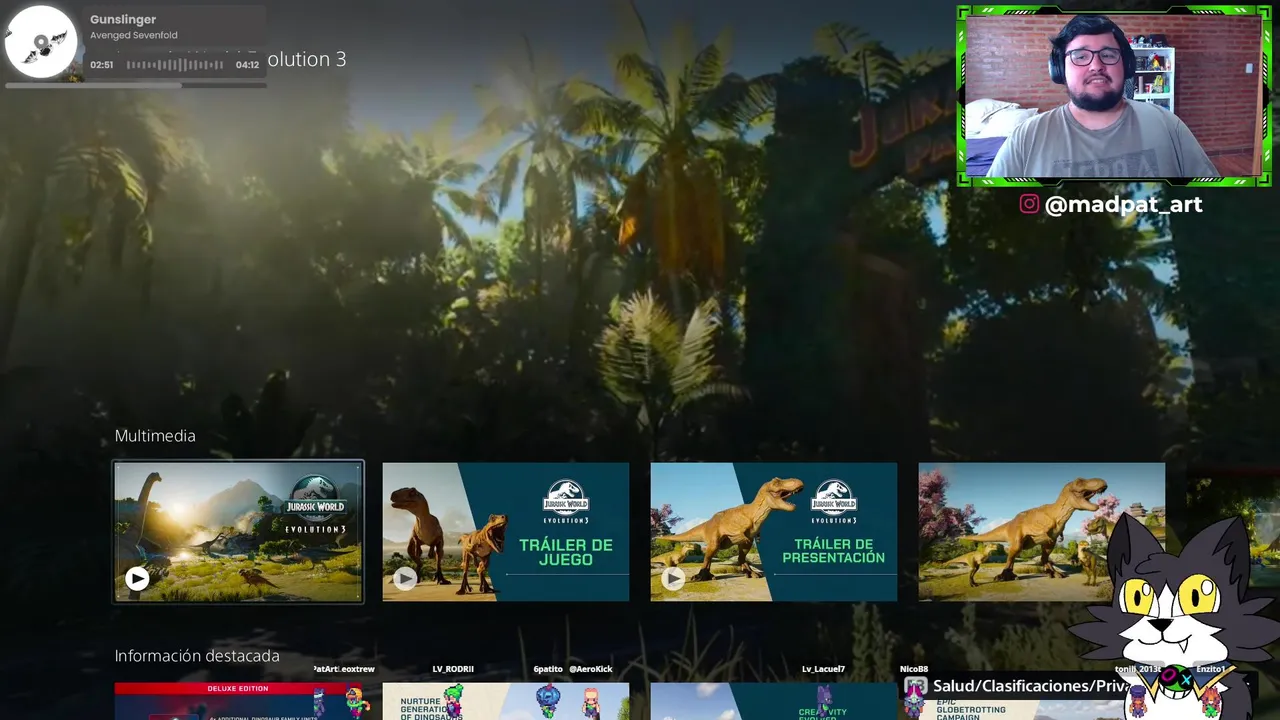Image resolution: width=1280 pixels, height=720 pixels.
Task: Play the first Jurassic World Evolution 3 video
Action: [137, 579]
